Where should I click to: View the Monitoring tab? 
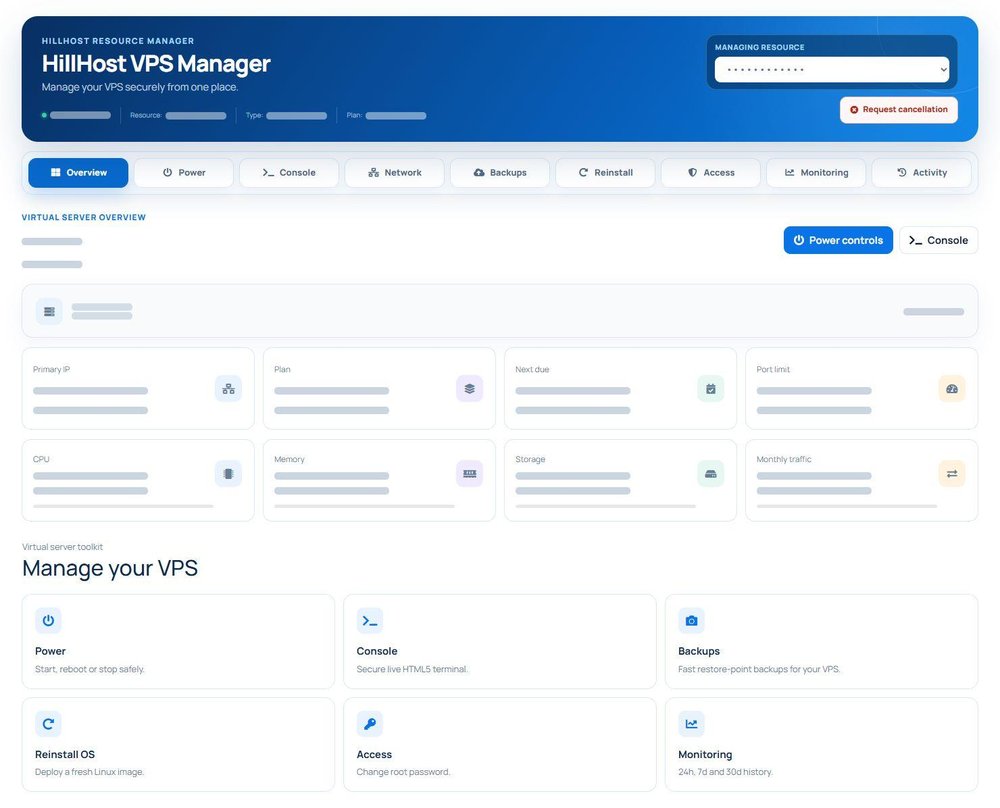click(816, 173)
